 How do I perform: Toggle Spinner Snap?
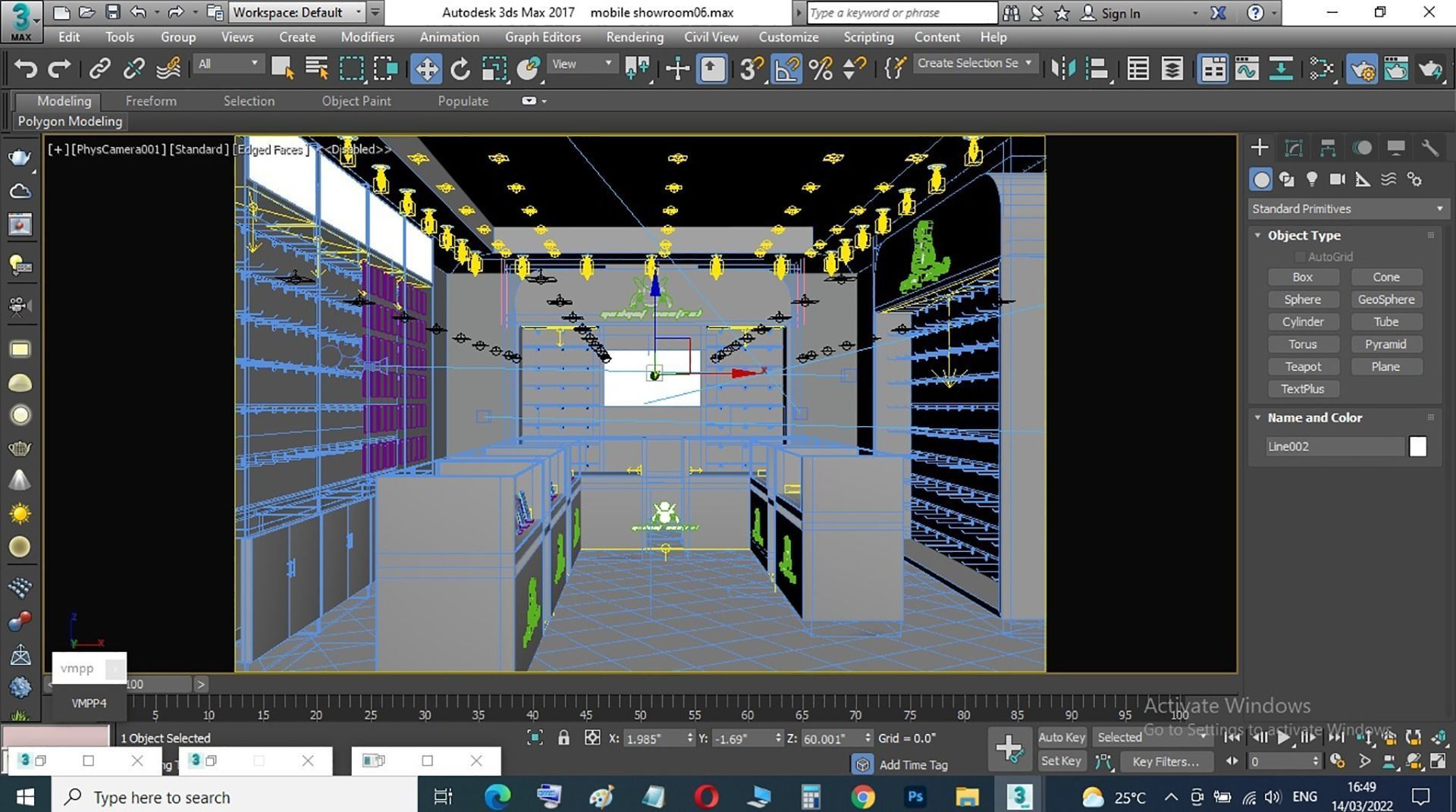[854, 69]
